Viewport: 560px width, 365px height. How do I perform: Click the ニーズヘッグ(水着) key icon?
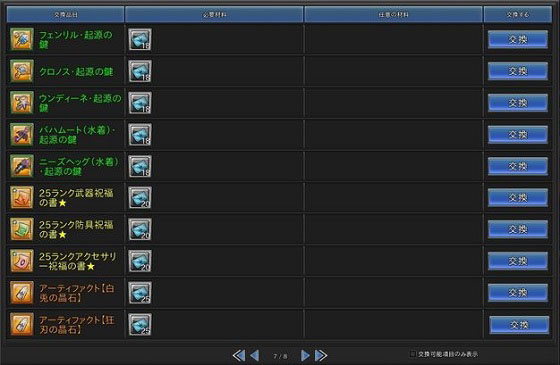[22, 166]
